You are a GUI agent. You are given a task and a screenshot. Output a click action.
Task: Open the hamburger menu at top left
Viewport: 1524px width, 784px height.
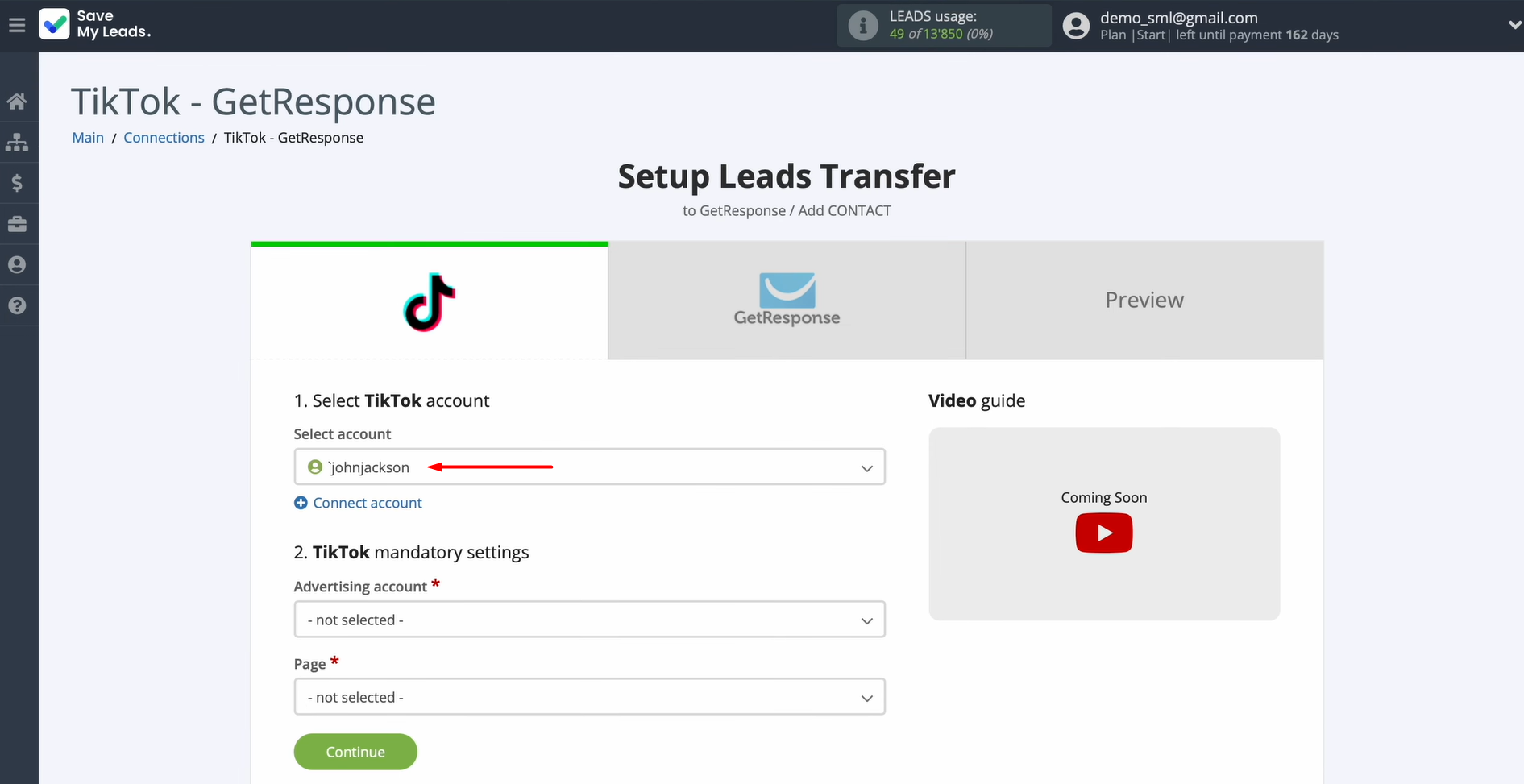click(x=17, y=24)
